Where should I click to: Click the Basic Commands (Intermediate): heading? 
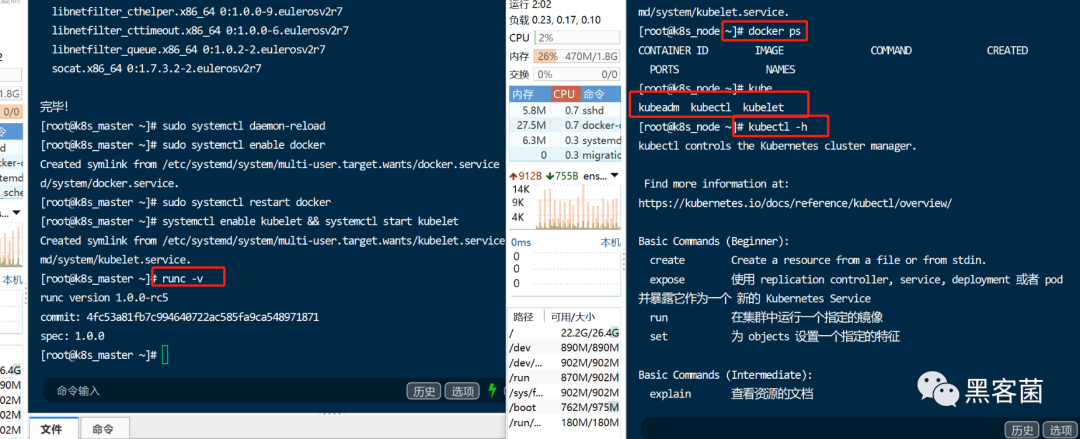[x=725, y=375]
